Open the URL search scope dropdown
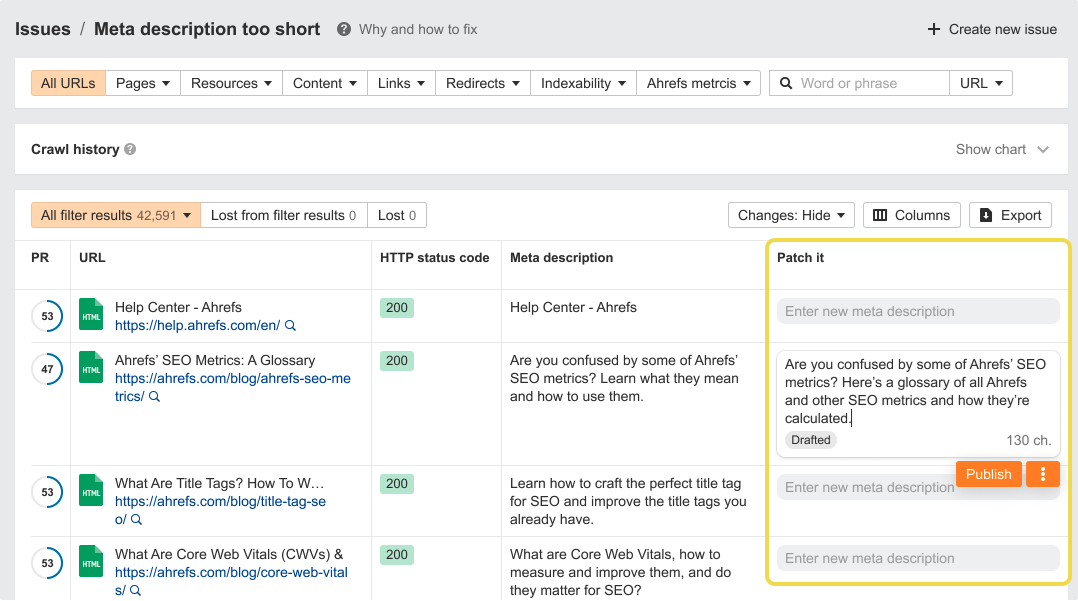This screenshot has height=601, width=1078. click(x=981, y=83)
